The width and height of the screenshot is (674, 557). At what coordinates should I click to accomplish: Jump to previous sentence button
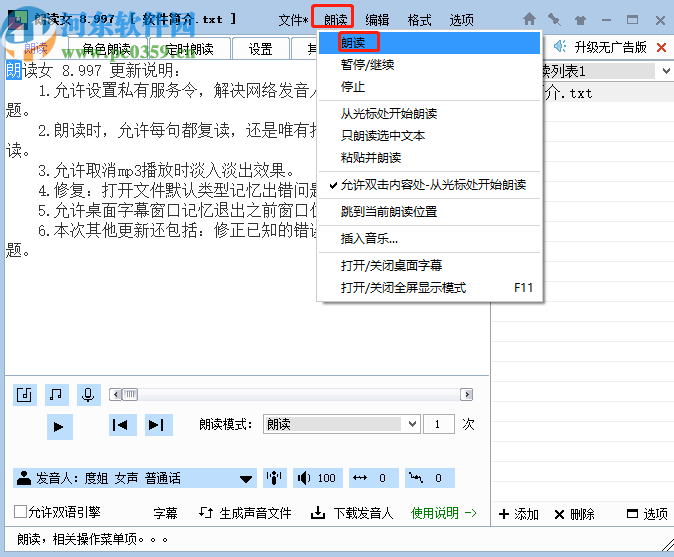point(123,425)
